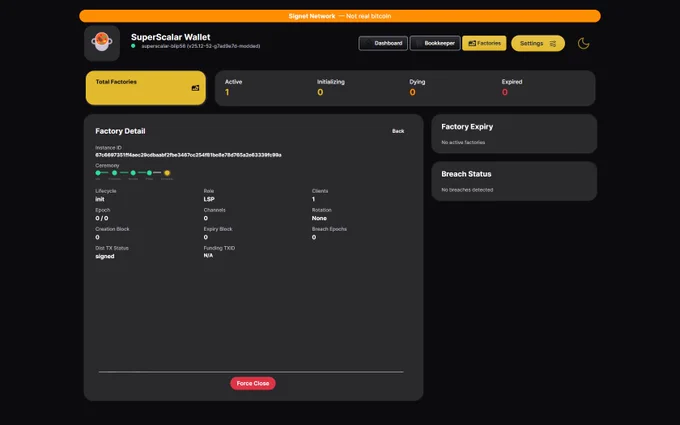Click the yellow final ceremony step dot
Image resolution: width=680 pixels, height=425 pixels.
[167, 173]
